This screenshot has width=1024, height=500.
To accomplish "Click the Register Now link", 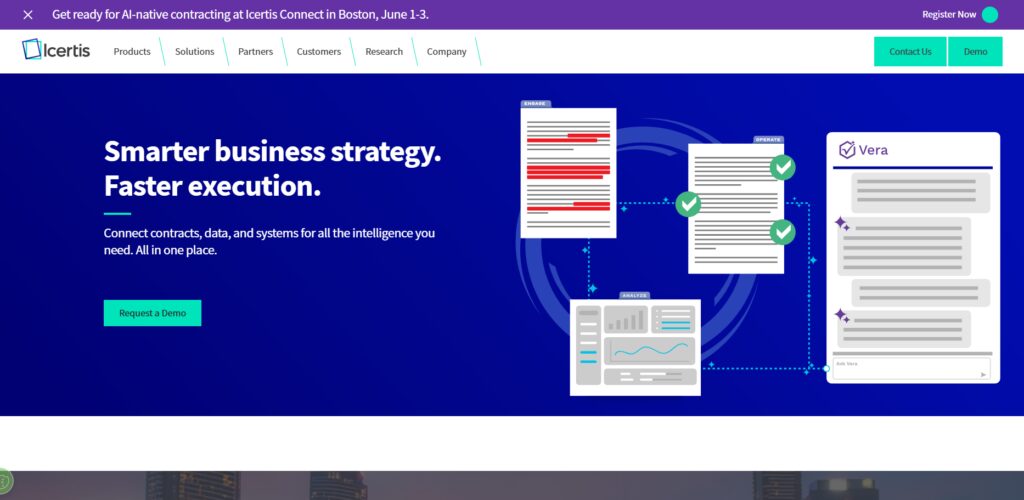I will [x=949, y=14].
